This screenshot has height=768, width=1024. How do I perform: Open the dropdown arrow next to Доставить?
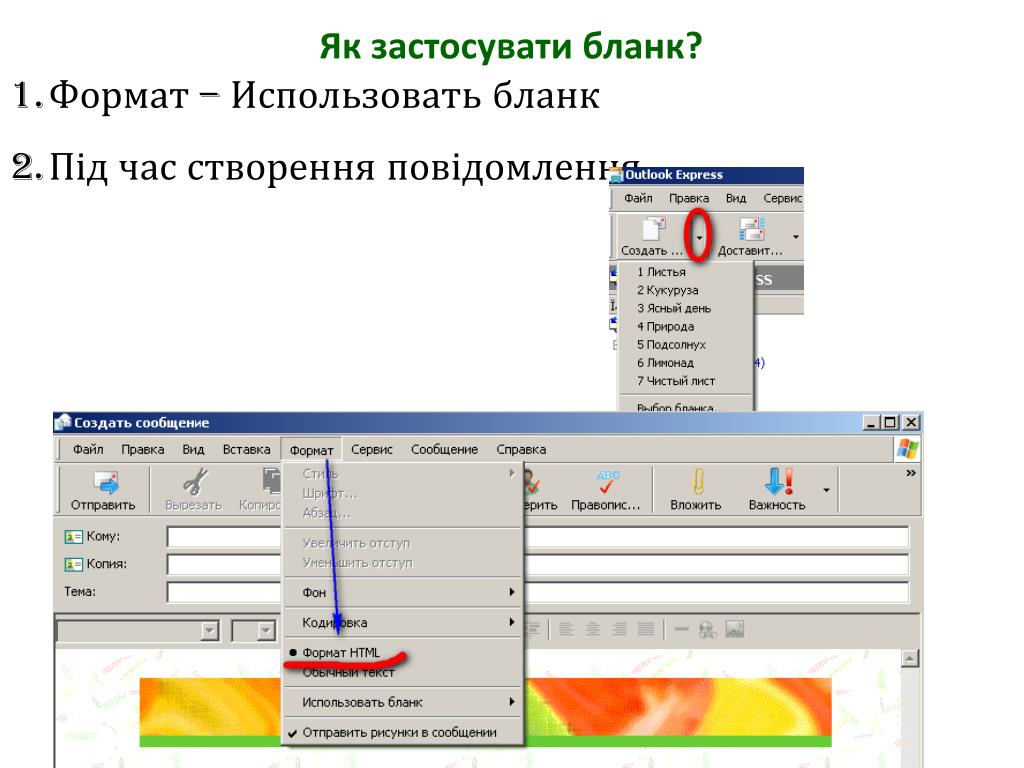pyautogui.click(x=795, y=236)
